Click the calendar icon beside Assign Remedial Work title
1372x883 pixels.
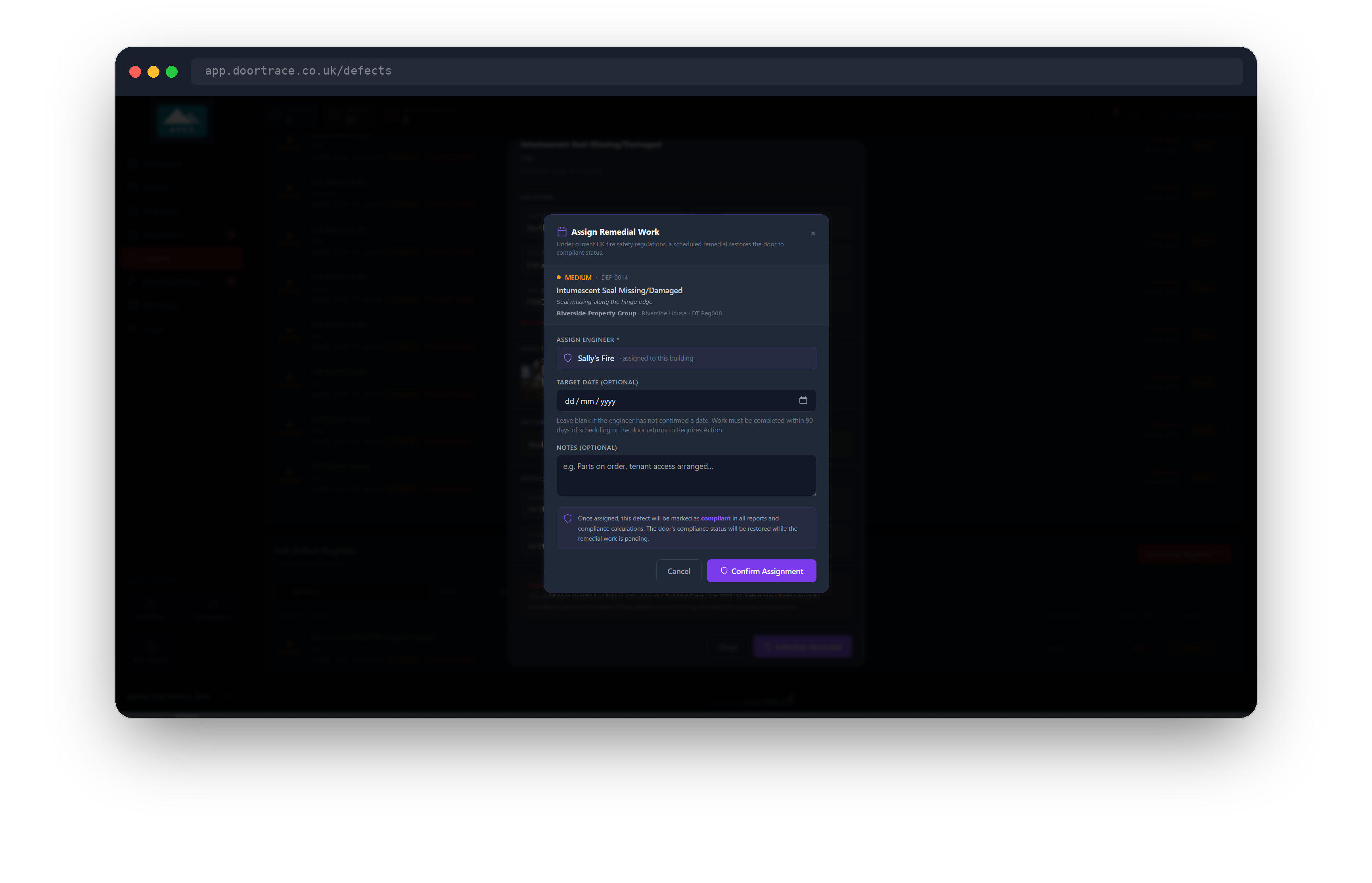[561, 232]
